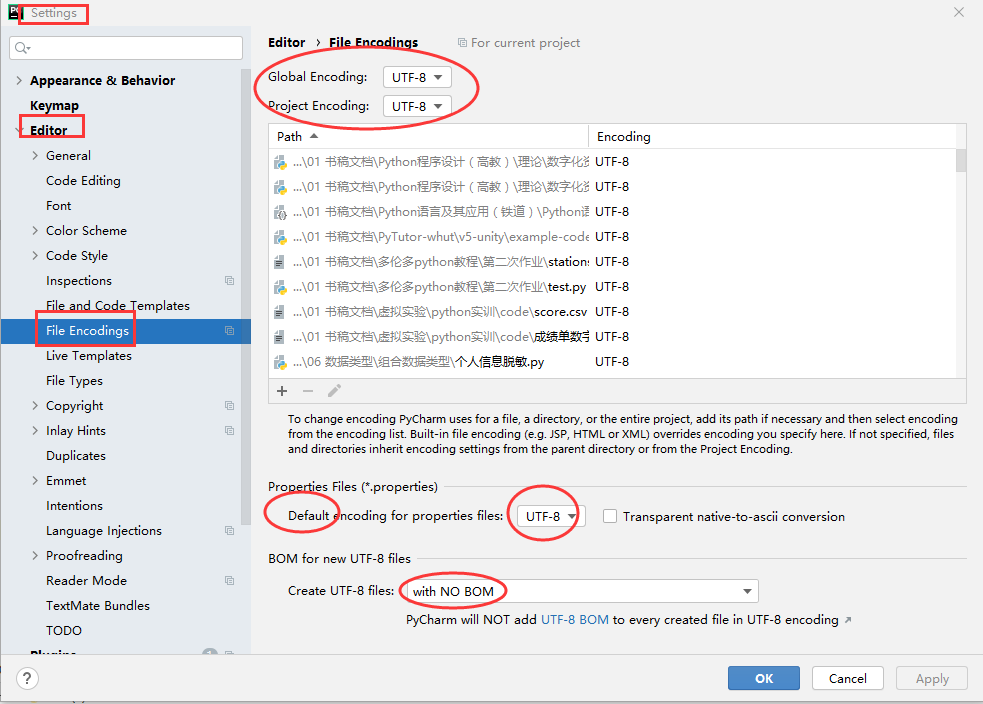Open Global Encoding dropdown
Image resolution: width=983 pixels, height=704 pixels.
tap(417, 77)
